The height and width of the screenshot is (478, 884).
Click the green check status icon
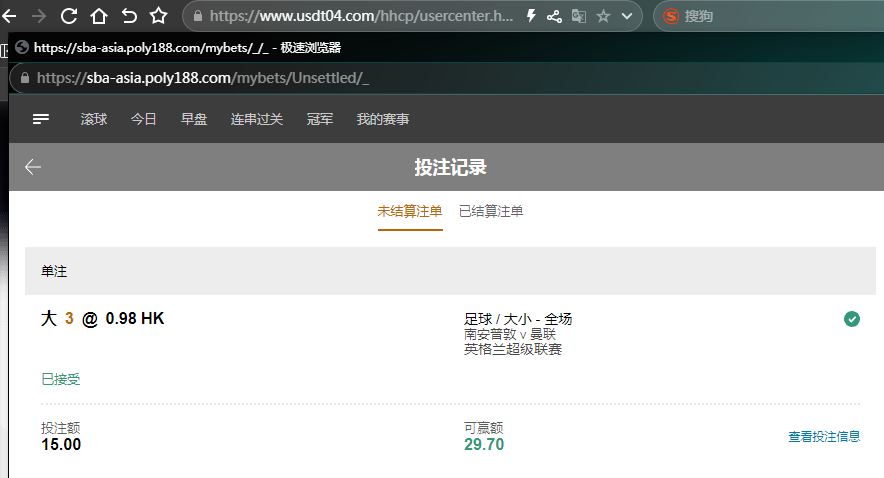click(852, 319)
